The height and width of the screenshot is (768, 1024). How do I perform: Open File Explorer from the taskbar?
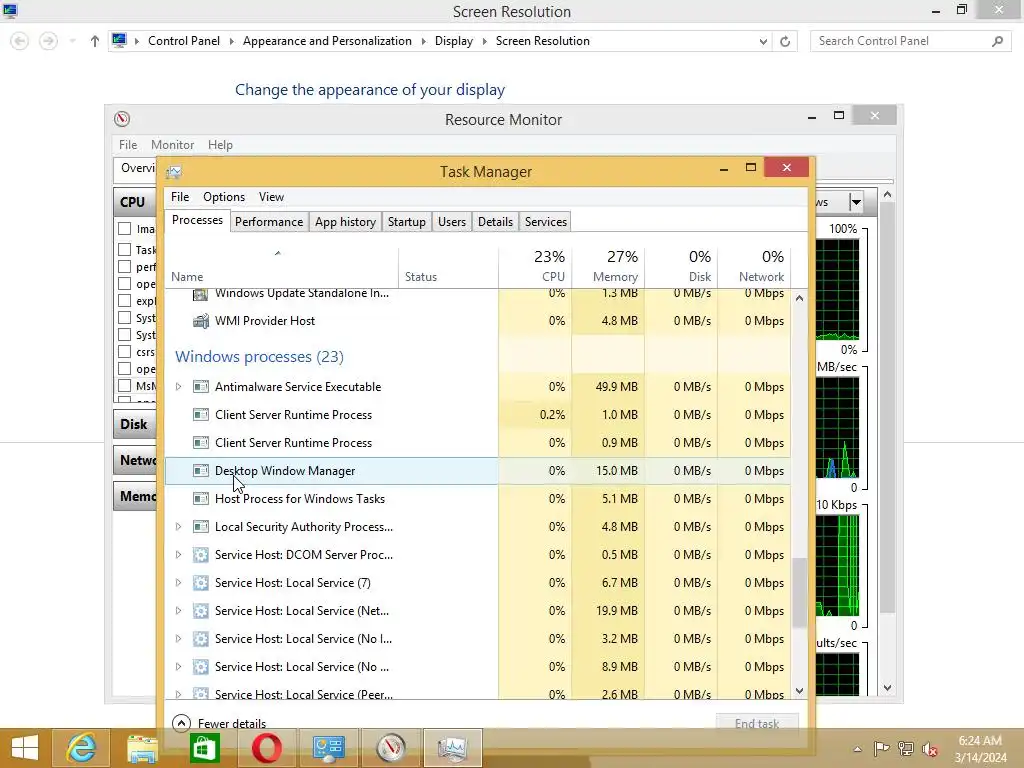tap(142, 748)
